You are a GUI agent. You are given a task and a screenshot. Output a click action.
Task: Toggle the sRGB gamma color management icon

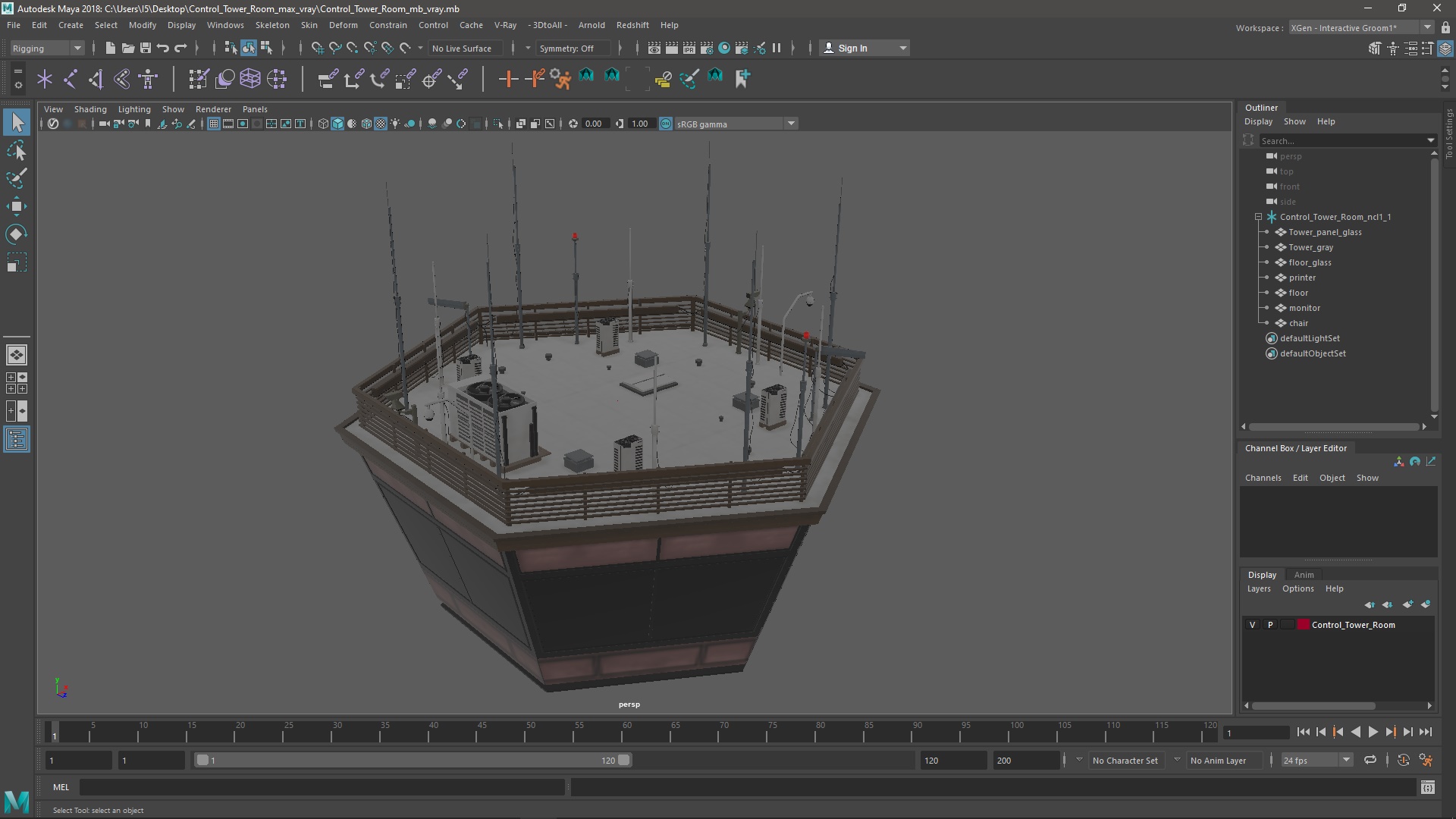666,124
